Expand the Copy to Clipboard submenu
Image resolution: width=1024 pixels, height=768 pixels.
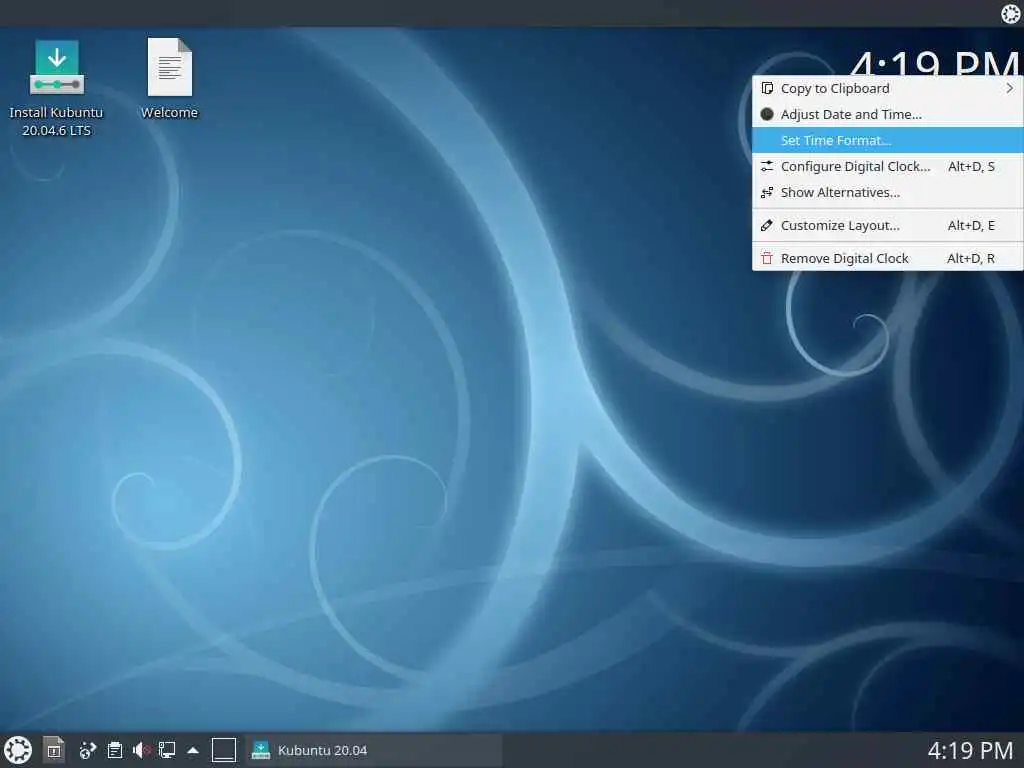point(888,88)
